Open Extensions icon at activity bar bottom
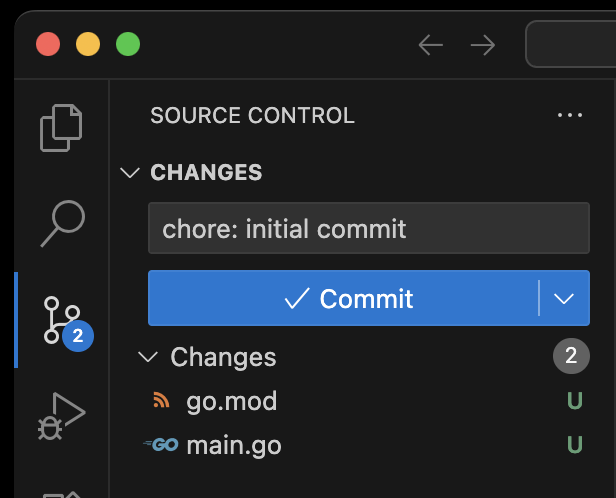The width and height of the screenshot is (616, 498). click(62, 494)
